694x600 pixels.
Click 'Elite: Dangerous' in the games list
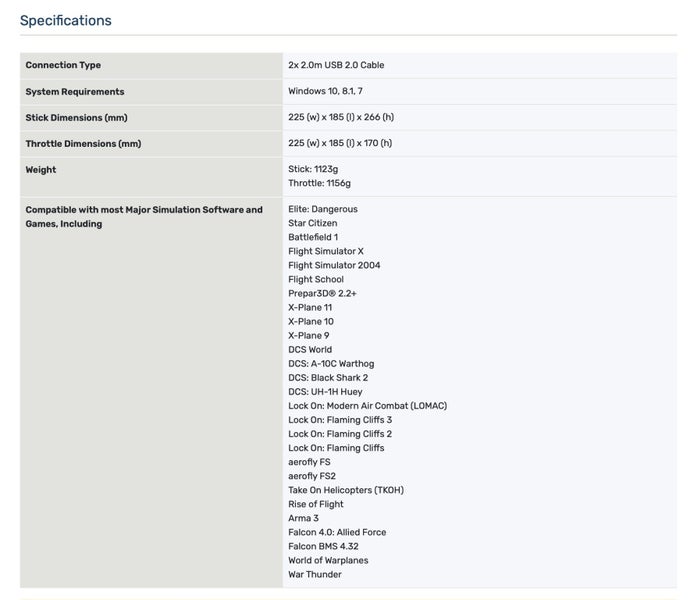323,209
